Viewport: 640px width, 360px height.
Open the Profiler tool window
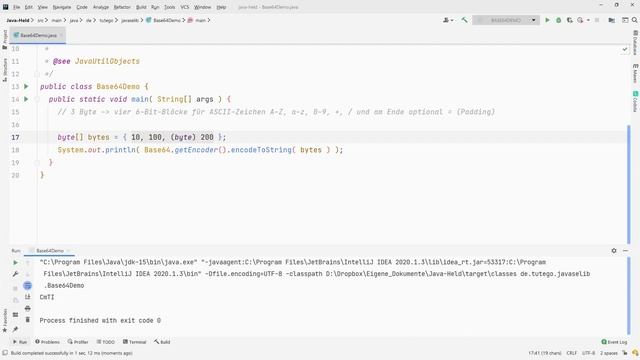click(x=78, y=342)
